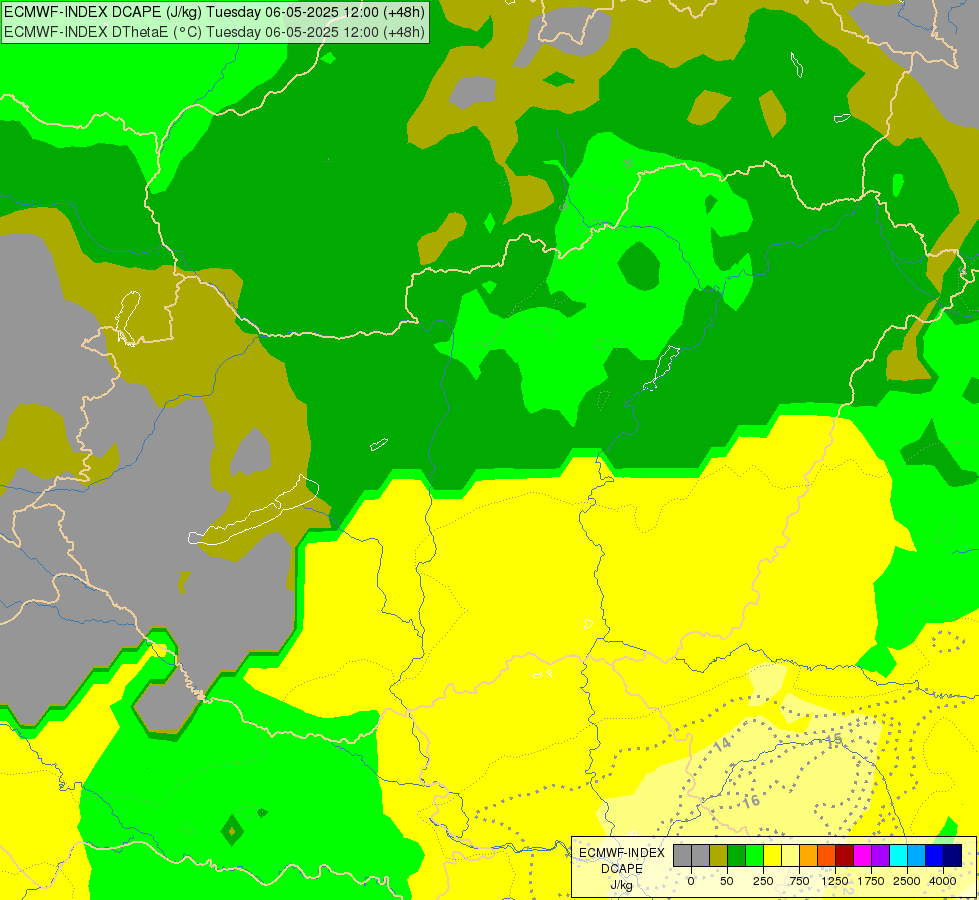Select the orange legend swatch
Image resolution: width=979 pixels, height=900 pixels.
809,856
